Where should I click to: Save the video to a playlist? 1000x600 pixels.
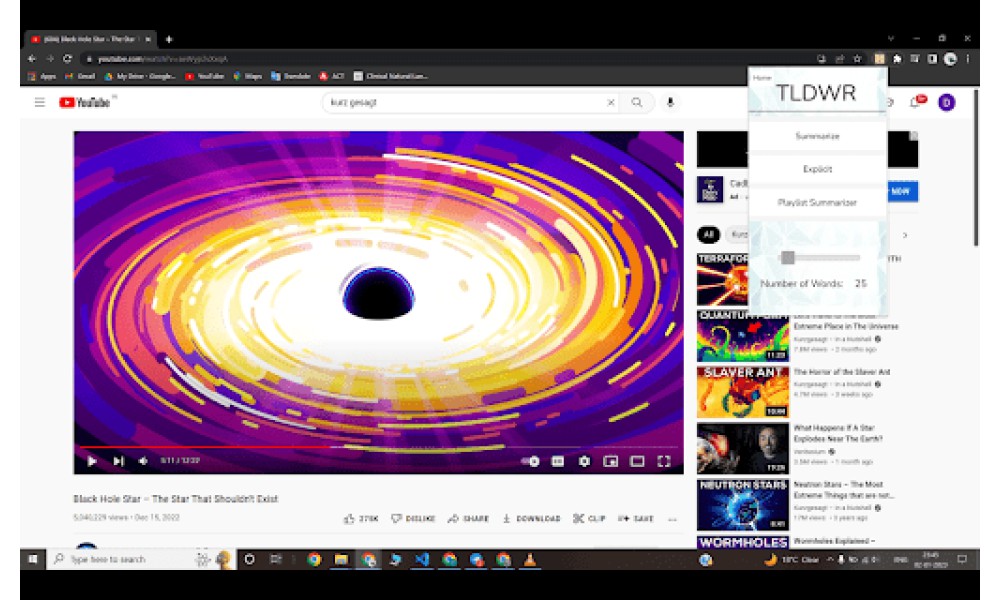(636, 518)
